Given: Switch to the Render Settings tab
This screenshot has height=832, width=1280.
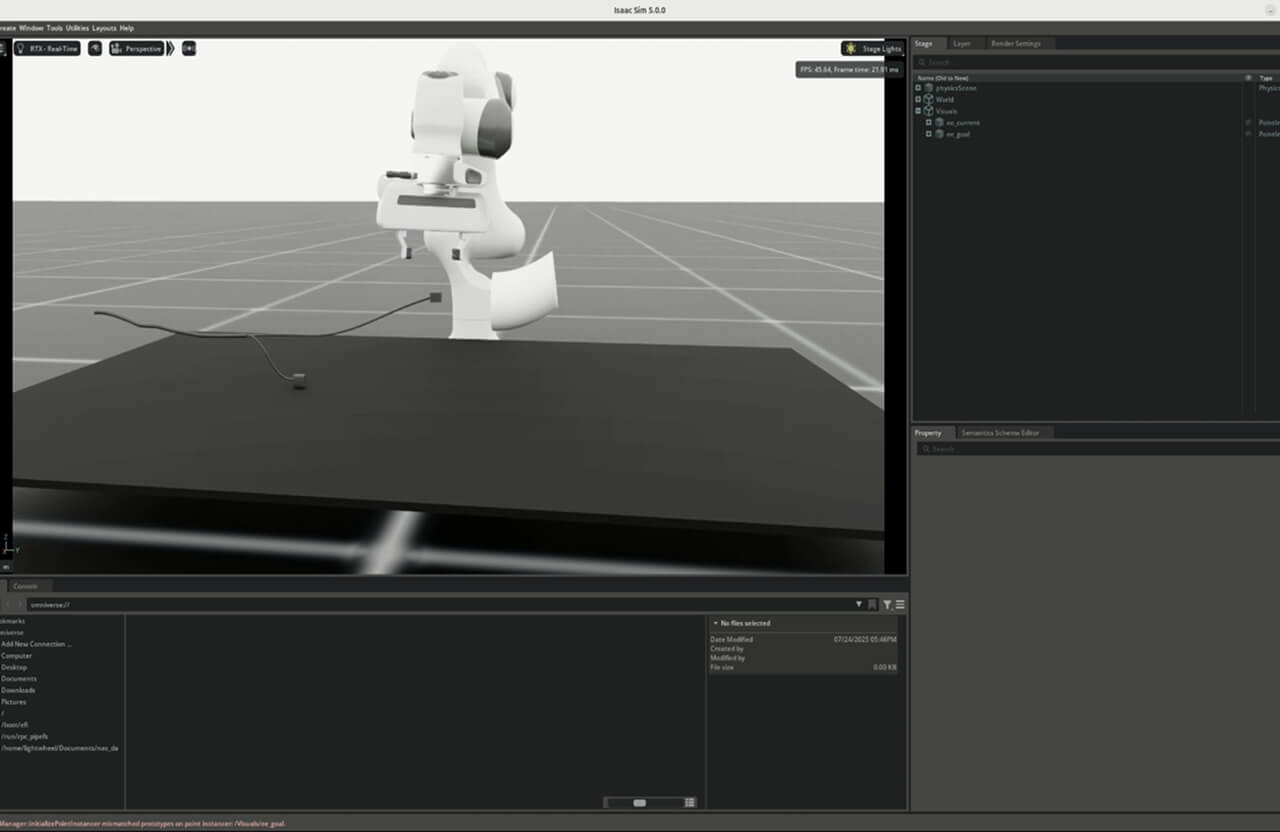Looking at the screenshot, I should coord(1015,44).
